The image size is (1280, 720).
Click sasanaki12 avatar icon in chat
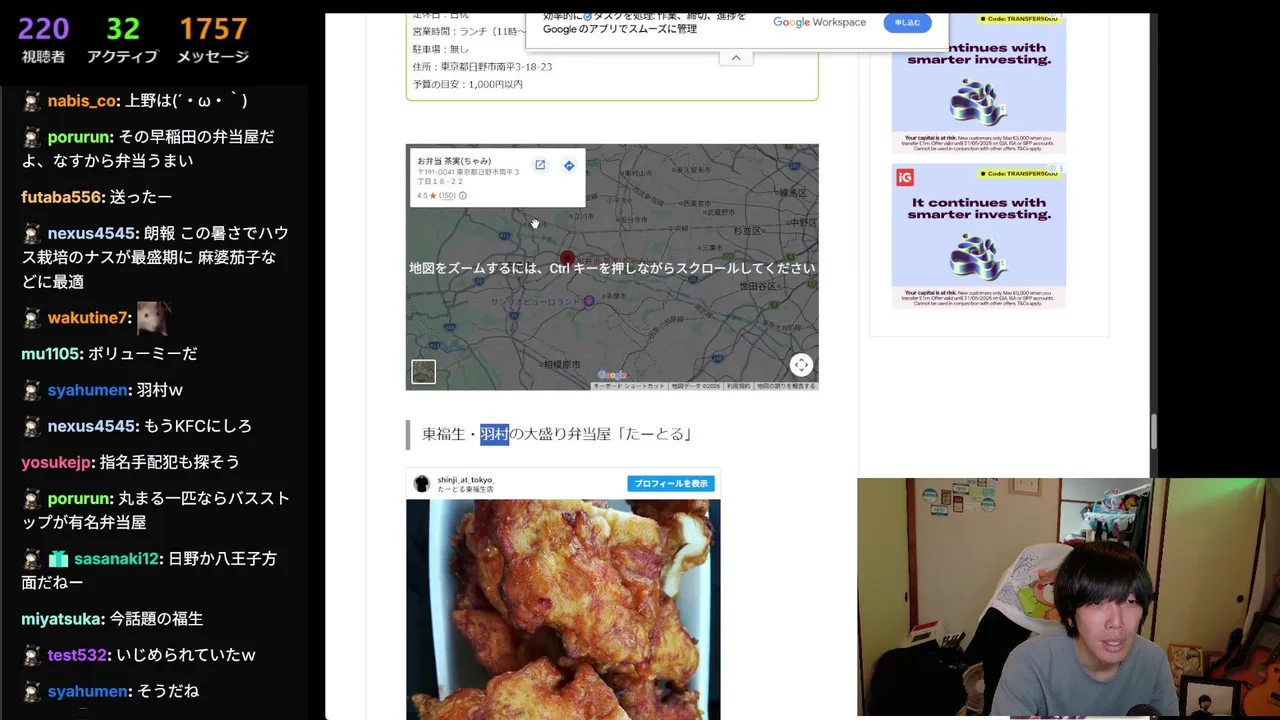(32, 559)
